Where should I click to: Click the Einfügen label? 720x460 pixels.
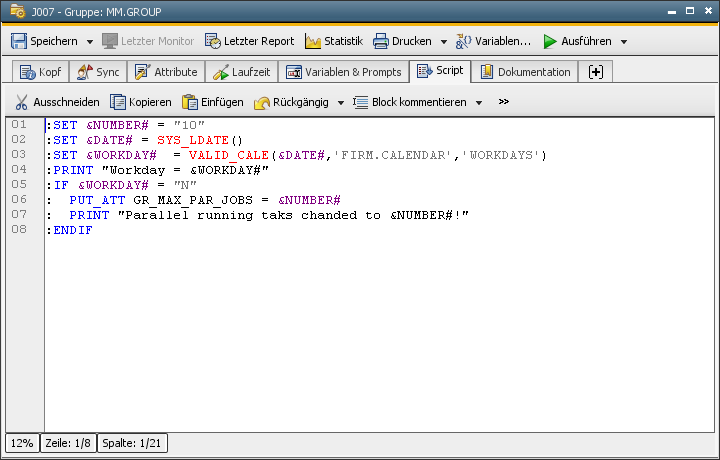(x=222, y=102)
